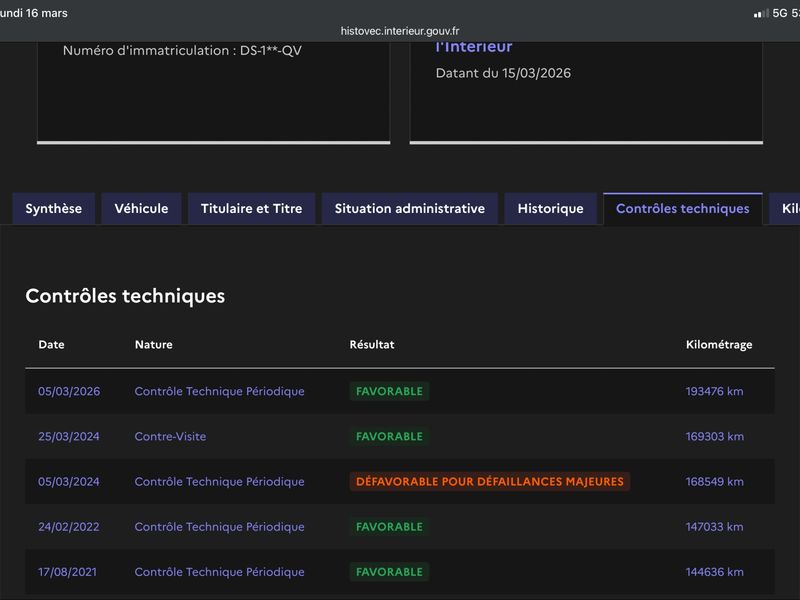Tap the histovec.interieur.gouv.fr address bar
The image size is (800, 600).
pos(400,31)
